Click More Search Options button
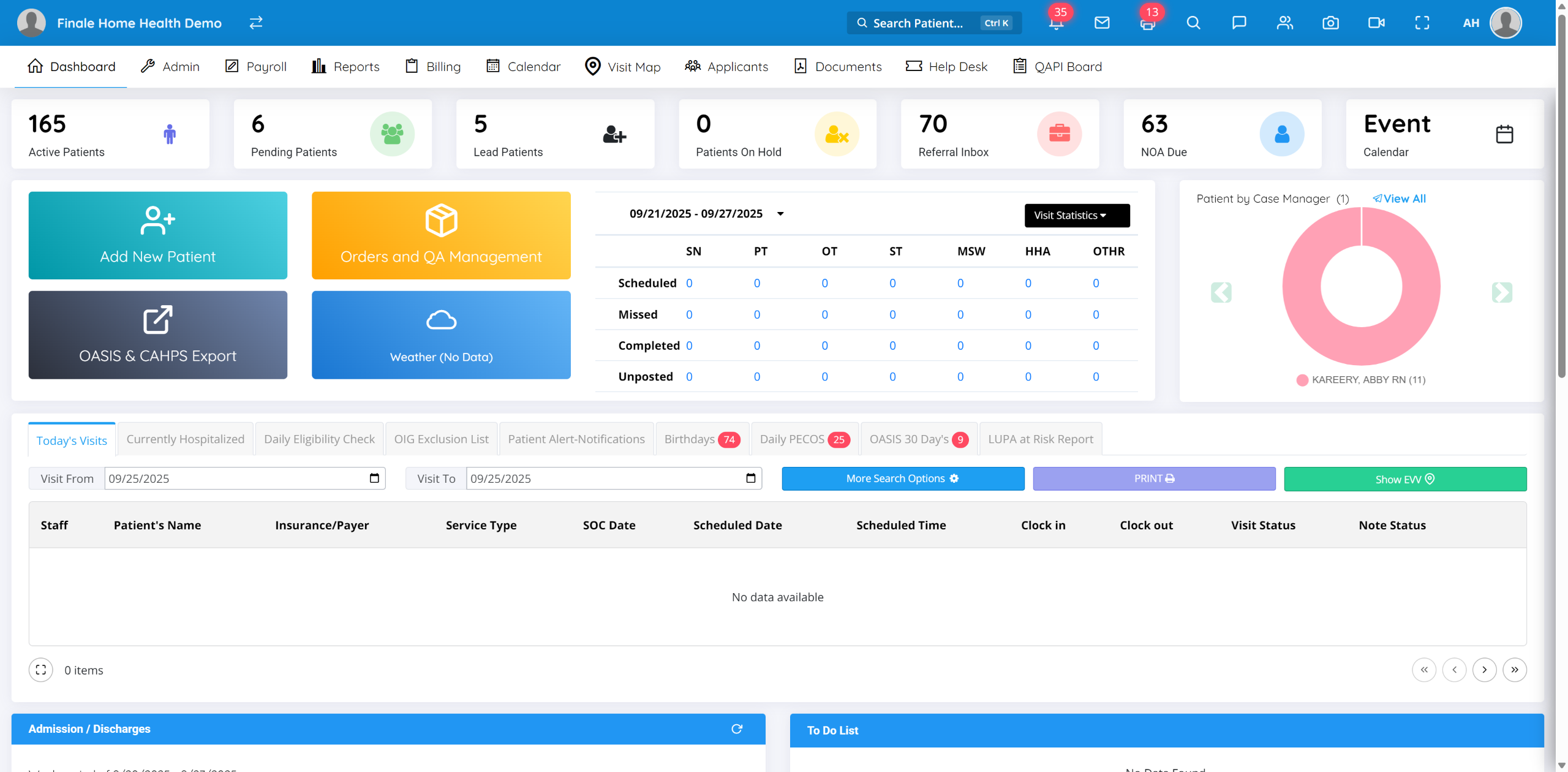This screenshot has height=772, width=1568. [x=902, y=479]
